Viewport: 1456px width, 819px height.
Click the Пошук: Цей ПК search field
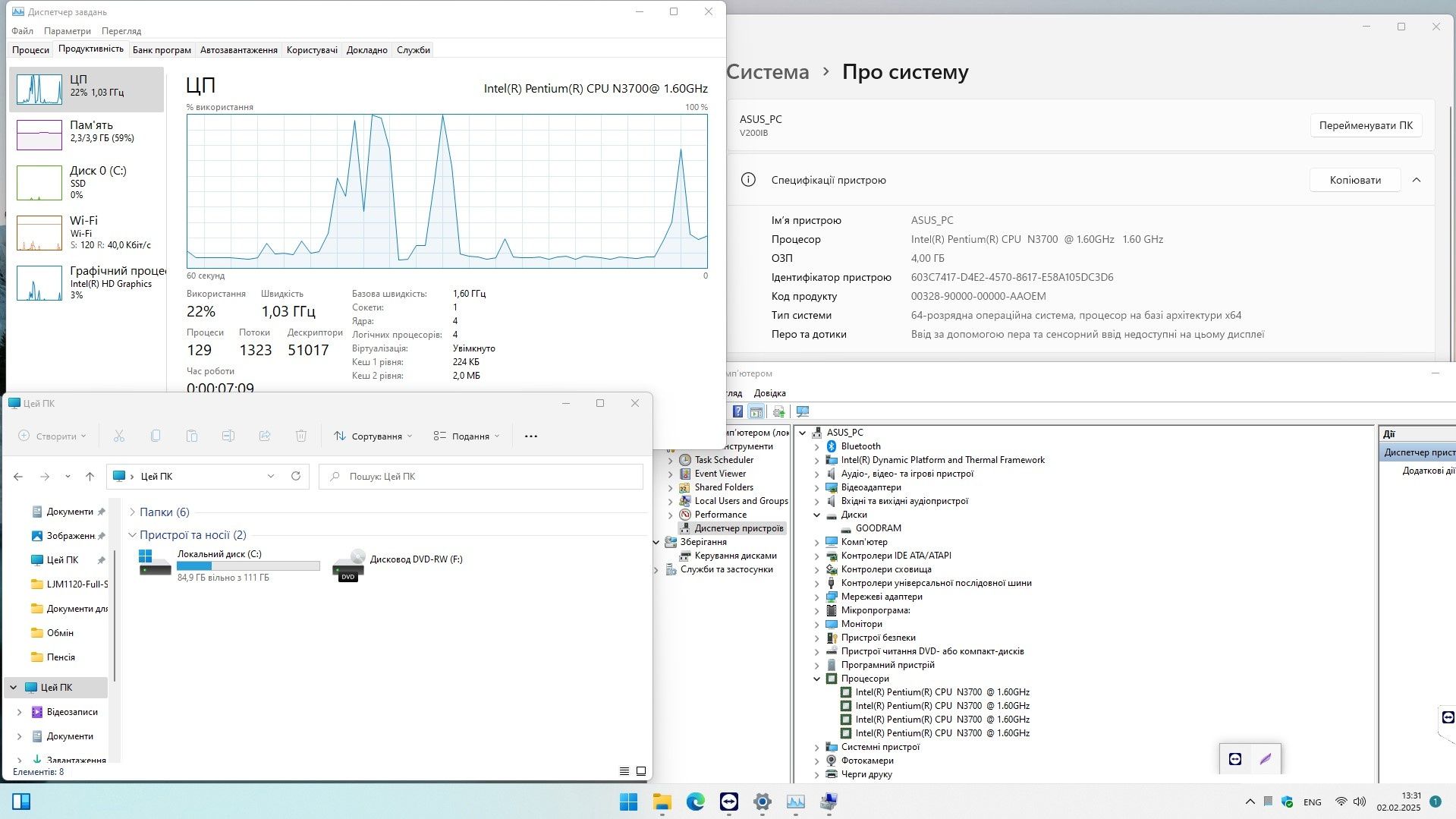pos(481,477)
